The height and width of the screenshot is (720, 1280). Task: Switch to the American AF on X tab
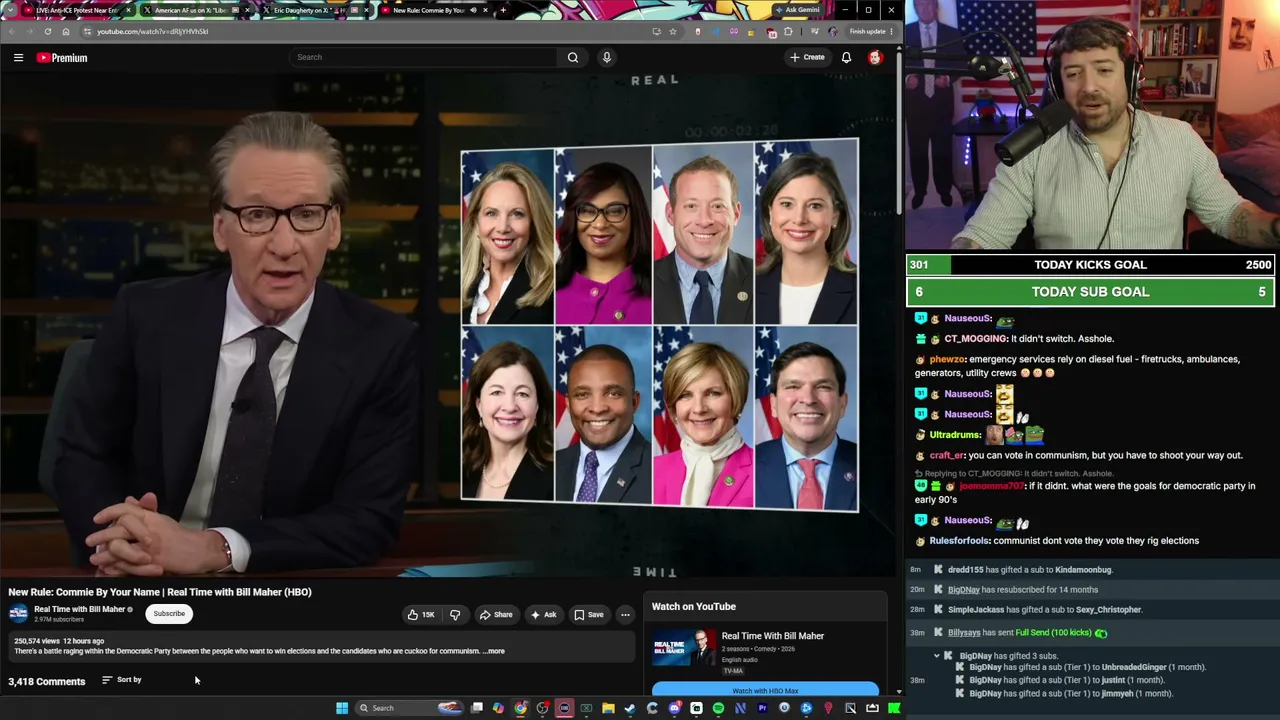(x=198, y=10)
